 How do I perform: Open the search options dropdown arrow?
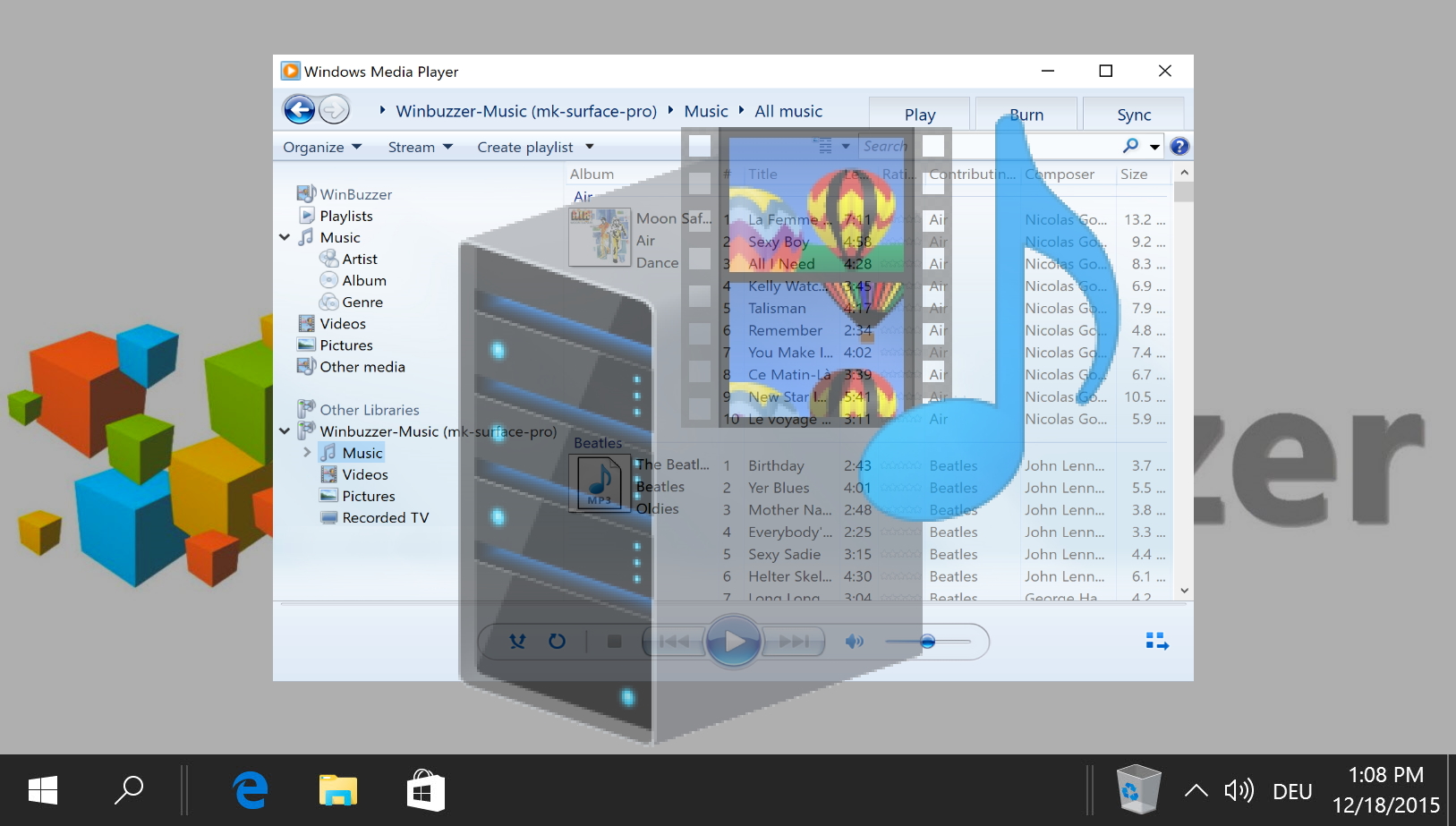tap(1155, 147)
